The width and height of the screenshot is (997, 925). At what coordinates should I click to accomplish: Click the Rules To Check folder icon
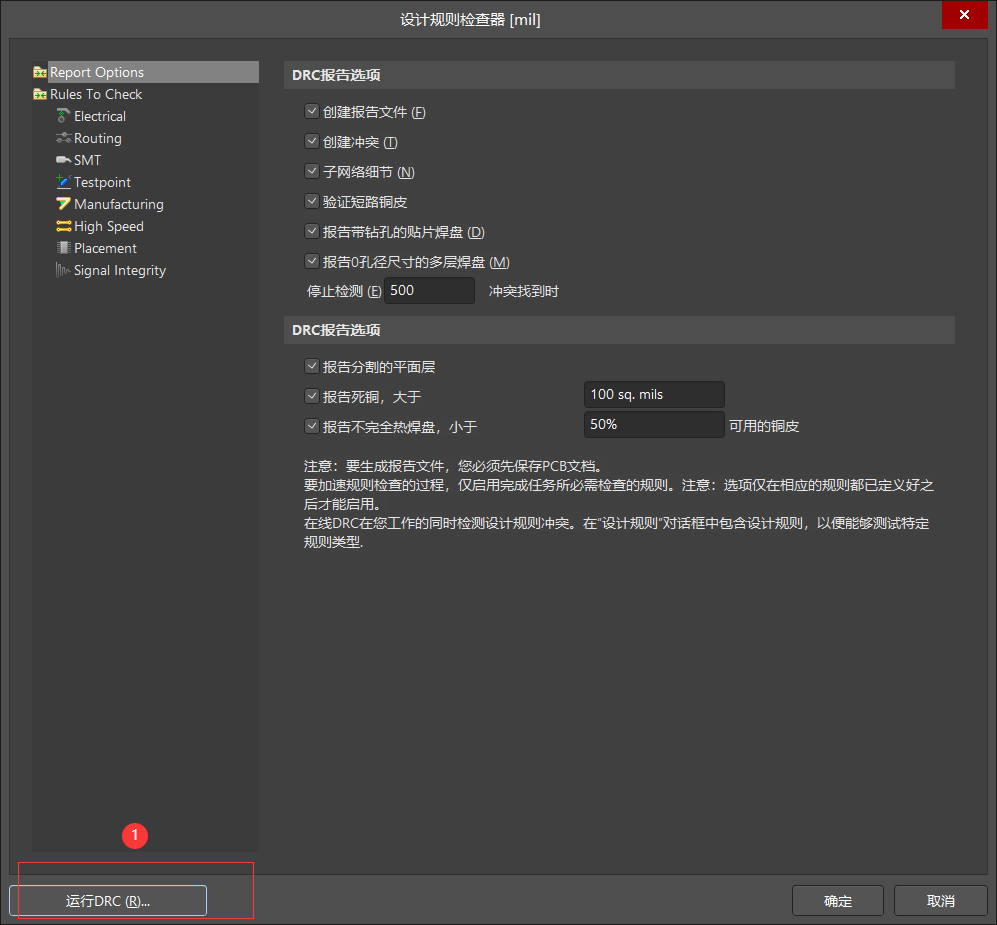coord(40,94)
